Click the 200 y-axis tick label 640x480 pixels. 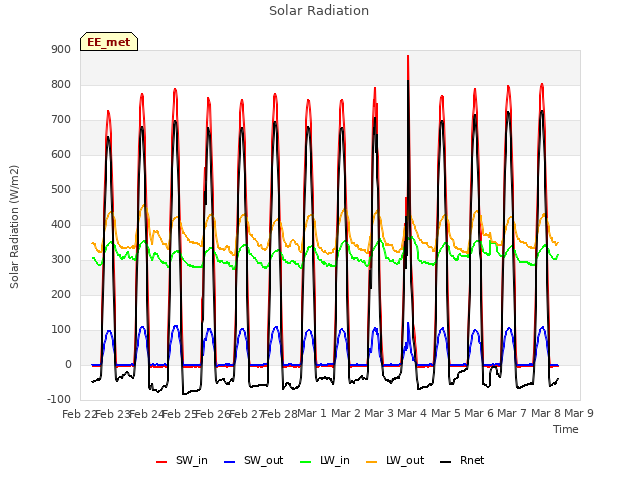pyautogui.click(x=61, y=295)
